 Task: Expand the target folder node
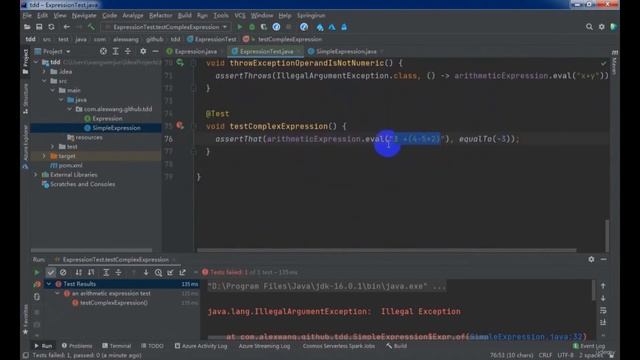point(44,156)
